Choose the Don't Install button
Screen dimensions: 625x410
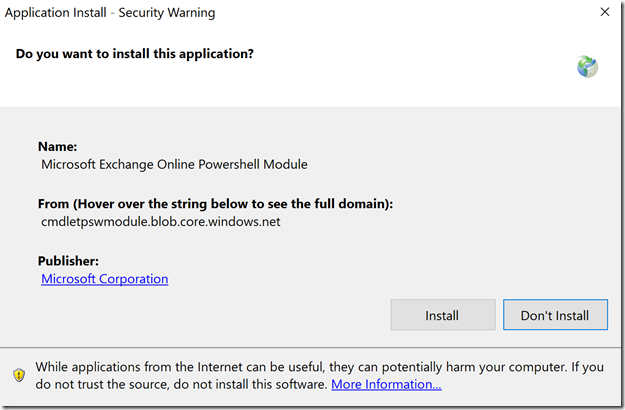(554, 315)
